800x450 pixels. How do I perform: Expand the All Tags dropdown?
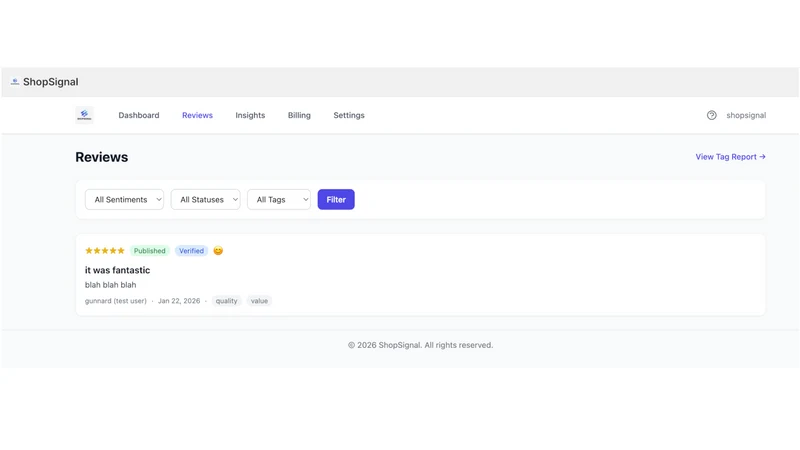point(279,199)
